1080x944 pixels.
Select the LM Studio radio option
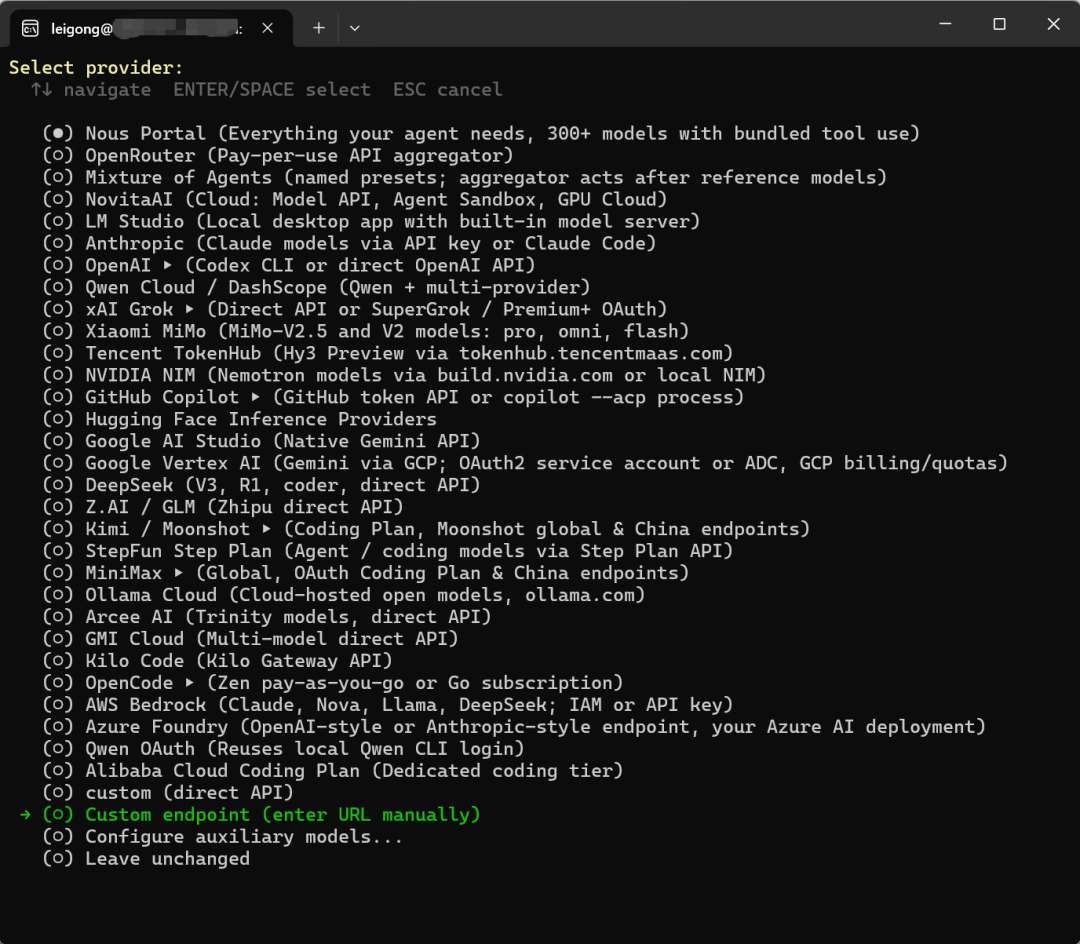tap(58, 222)
